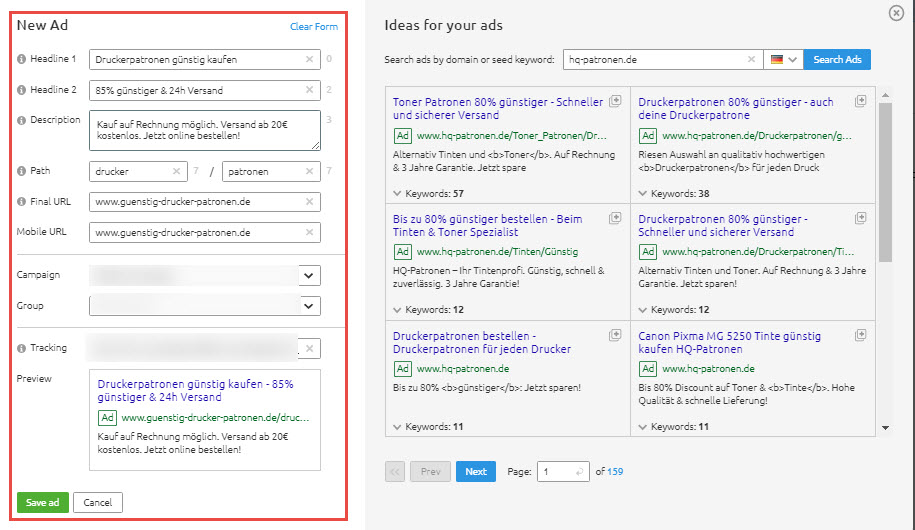This screenshot has height=530, width=915.
Task: Click the Prev page button
Action: point(431,472)
